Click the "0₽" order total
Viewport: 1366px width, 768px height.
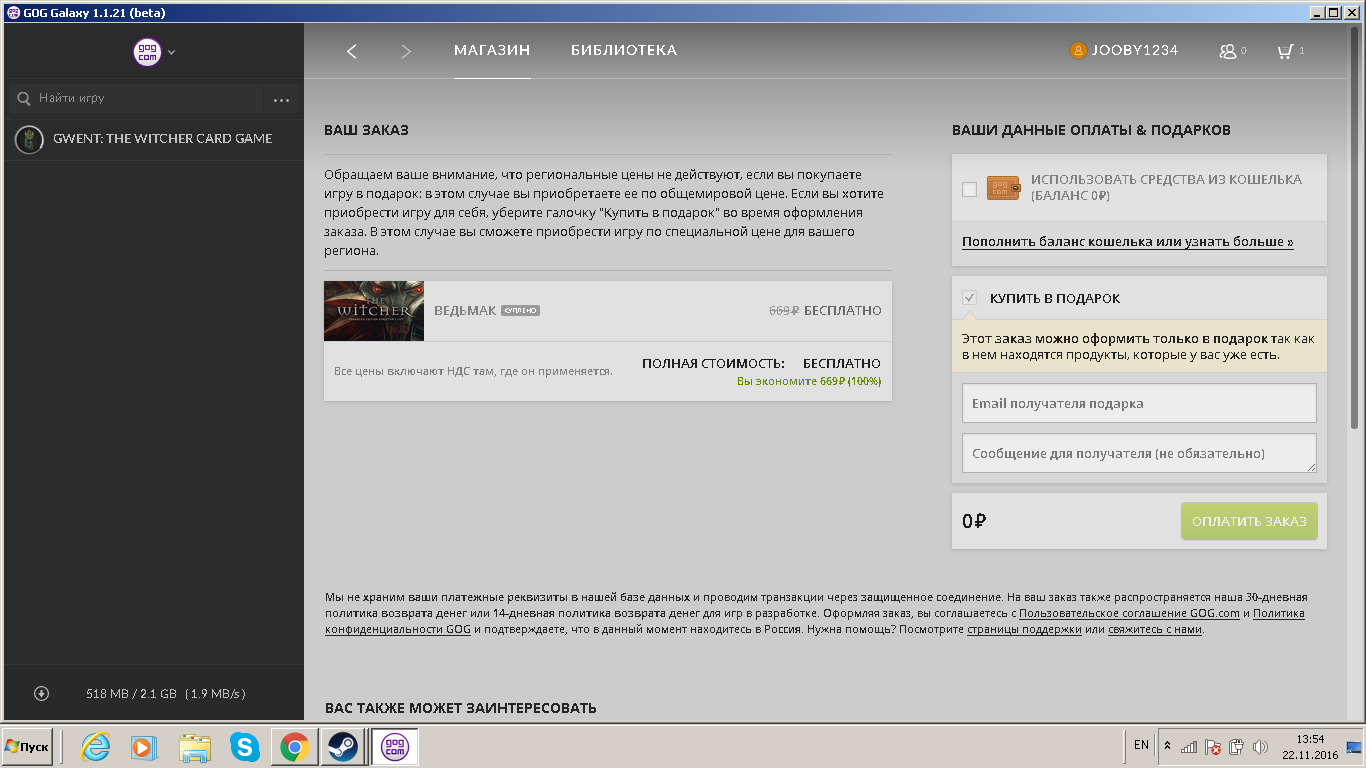point(974,521)
